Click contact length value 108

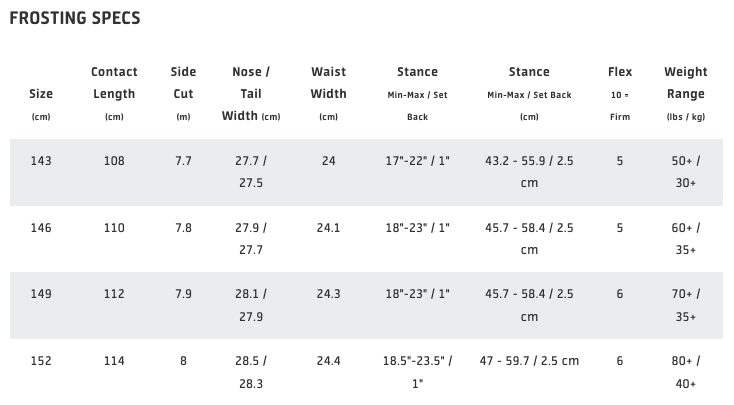pos(114,161)
